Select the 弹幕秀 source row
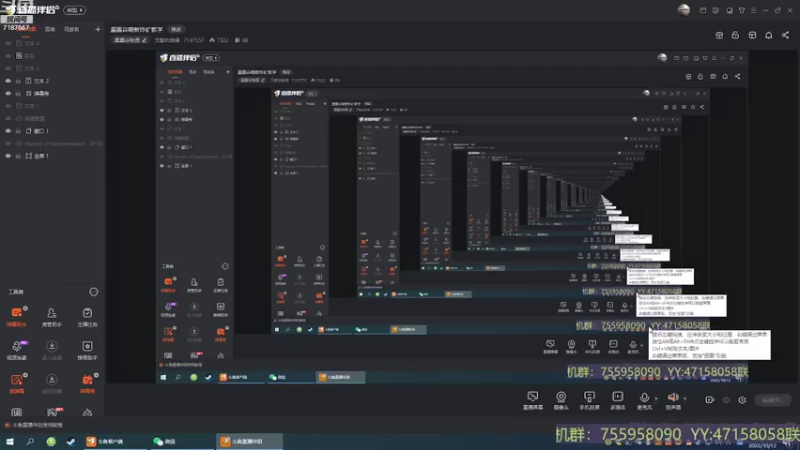This screenshot has width=800, height=450. (x=52, y=93)
